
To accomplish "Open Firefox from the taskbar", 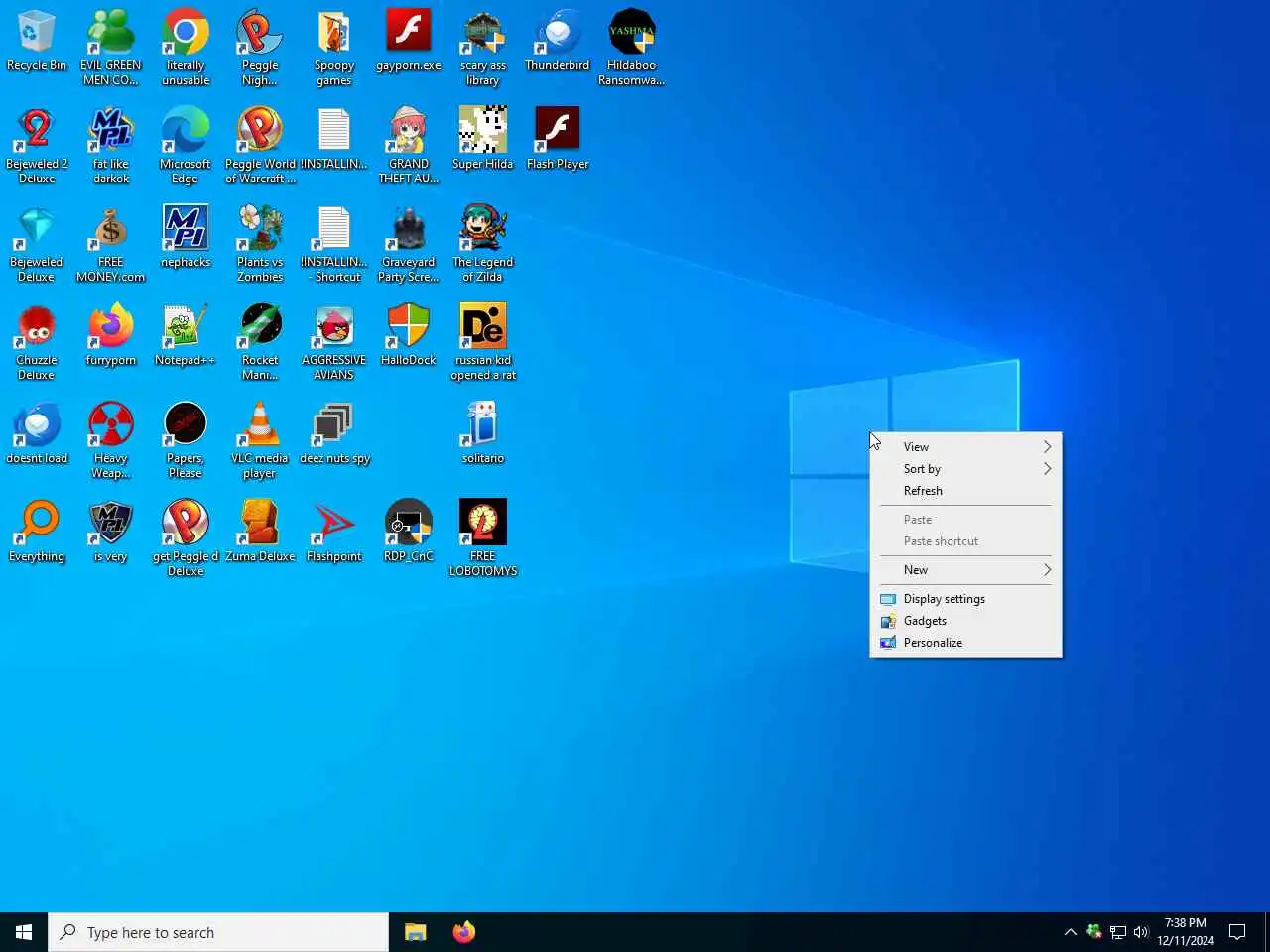I will coord(463,932).
